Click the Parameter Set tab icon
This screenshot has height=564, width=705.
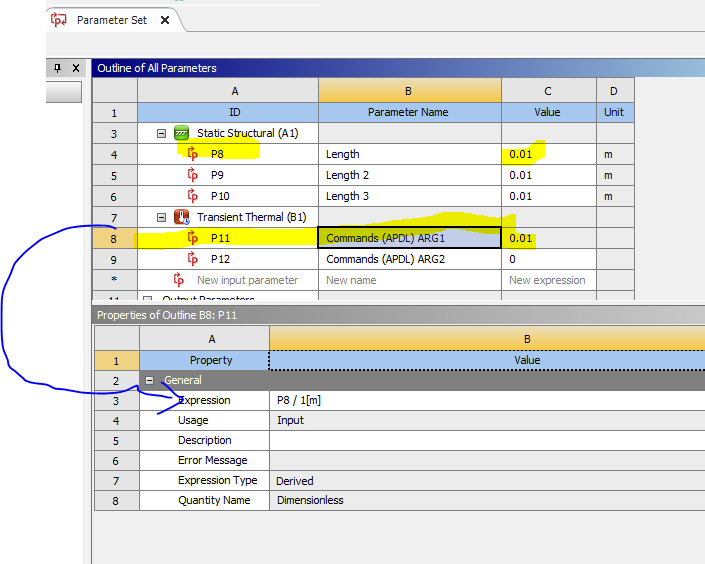coord(58,20)
